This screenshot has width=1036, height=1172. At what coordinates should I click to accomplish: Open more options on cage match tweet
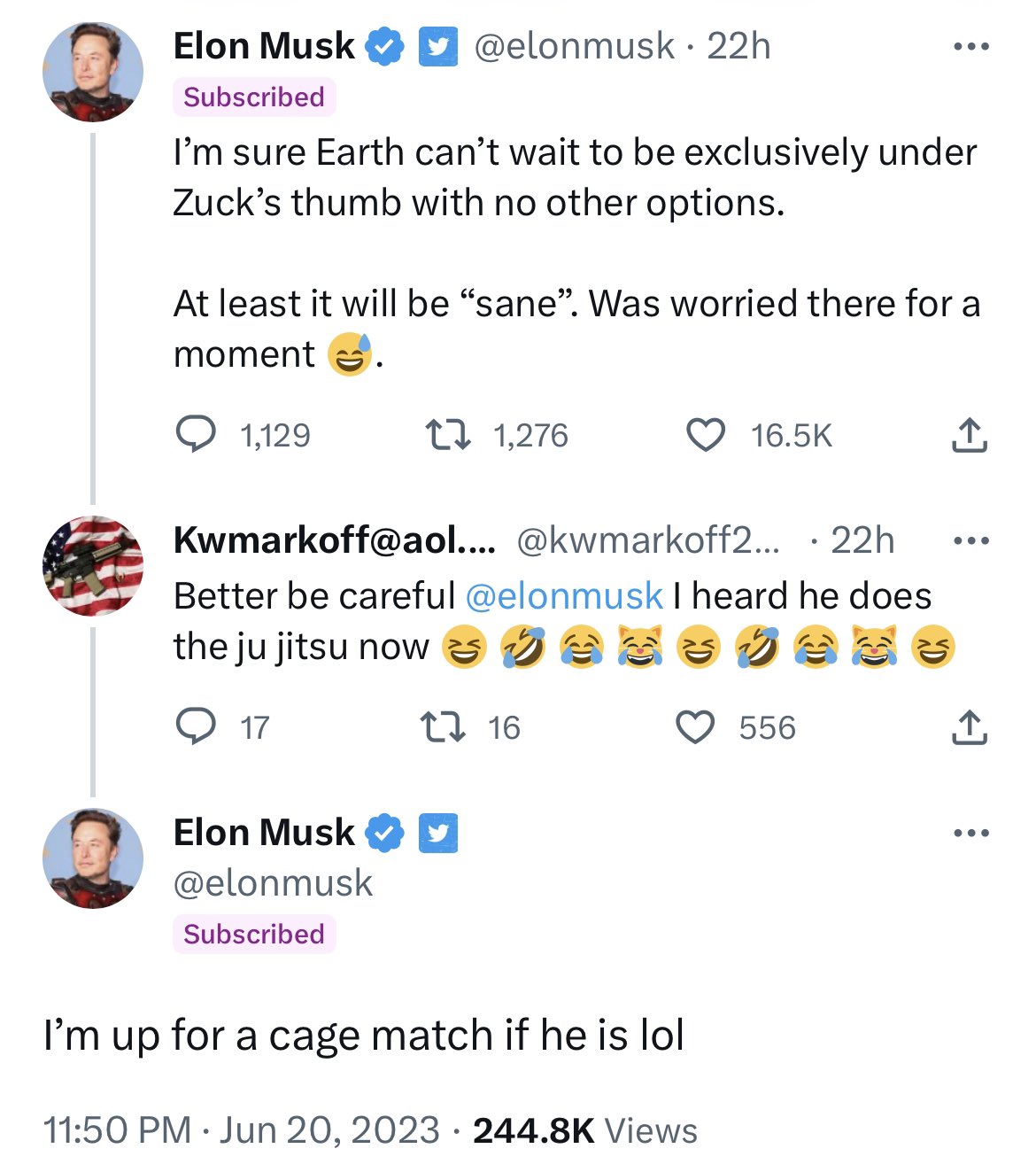click(970, 833)
